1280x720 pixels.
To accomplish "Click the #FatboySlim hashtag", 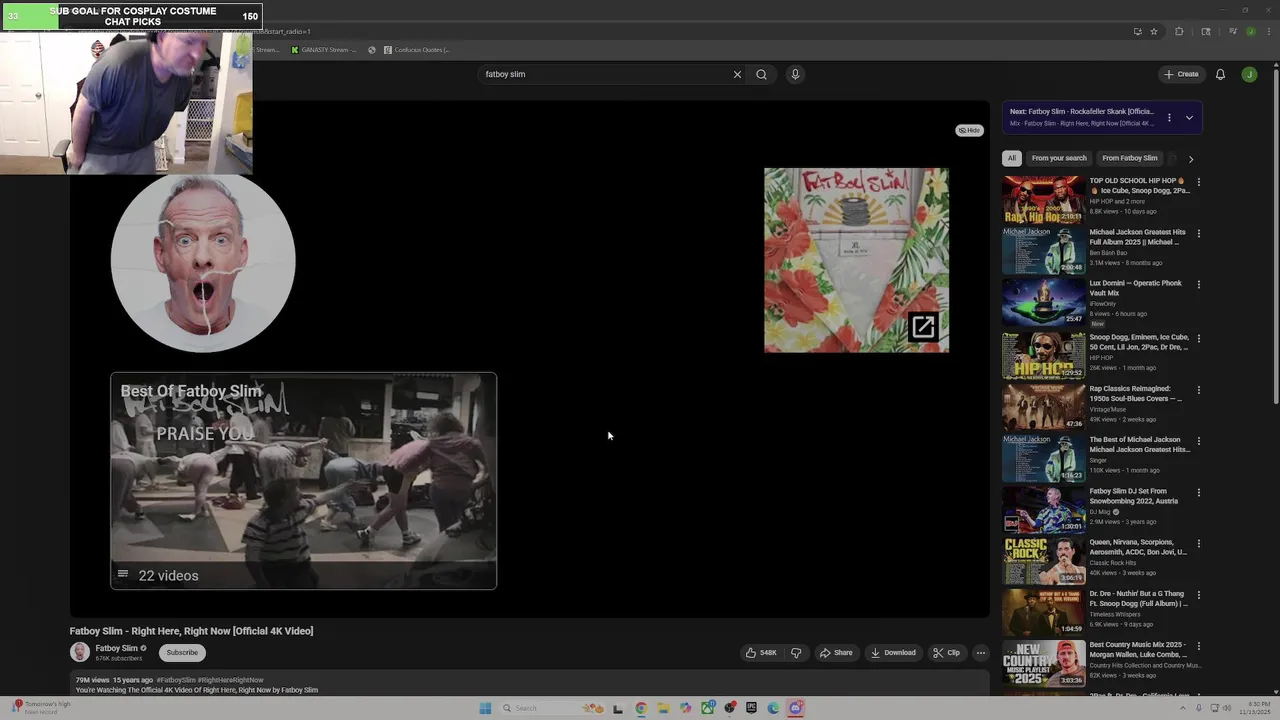I will coord(176,680).
